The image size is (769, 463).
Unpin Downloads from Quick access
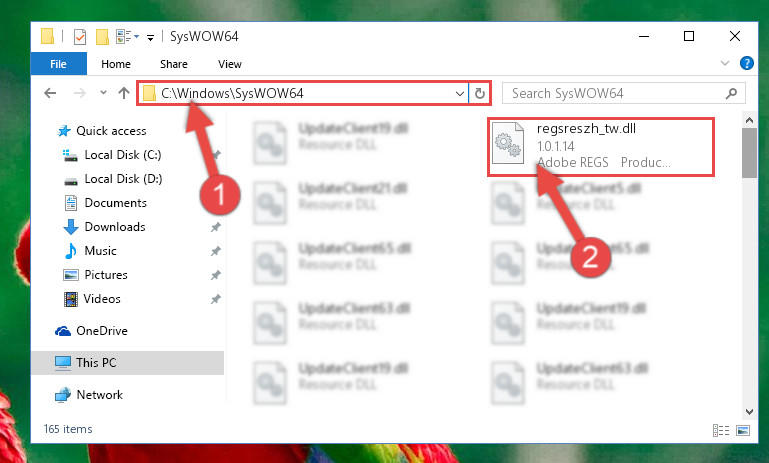tap(215, 227)
